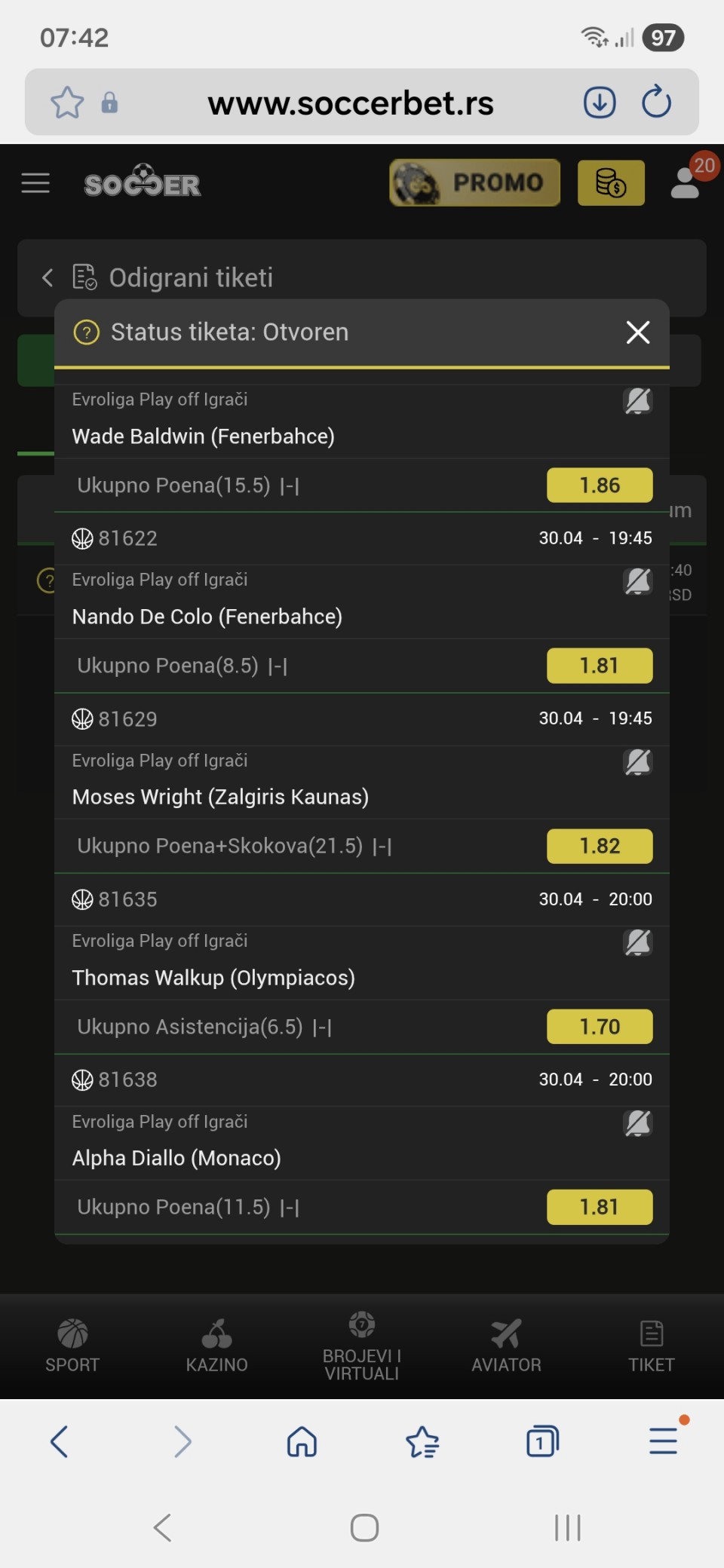
Task: Close the ticket status popup
Action: (638, 332)
